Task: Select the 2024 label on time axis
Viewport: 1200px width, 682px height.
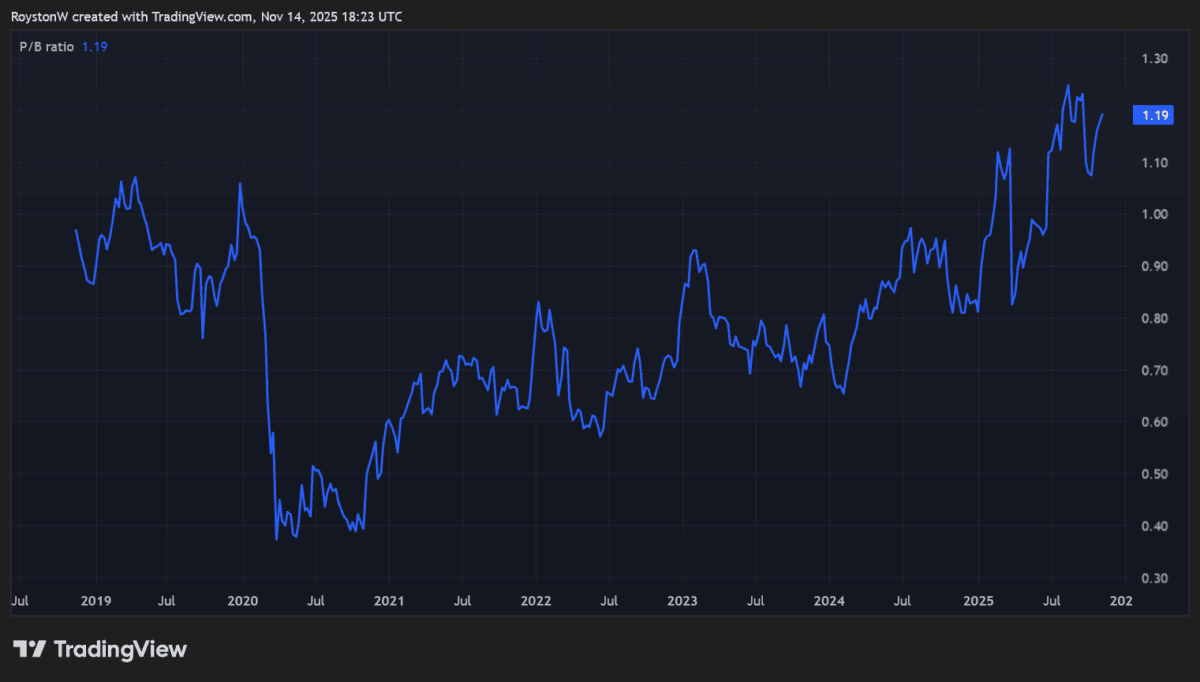Action: (829, 601)
